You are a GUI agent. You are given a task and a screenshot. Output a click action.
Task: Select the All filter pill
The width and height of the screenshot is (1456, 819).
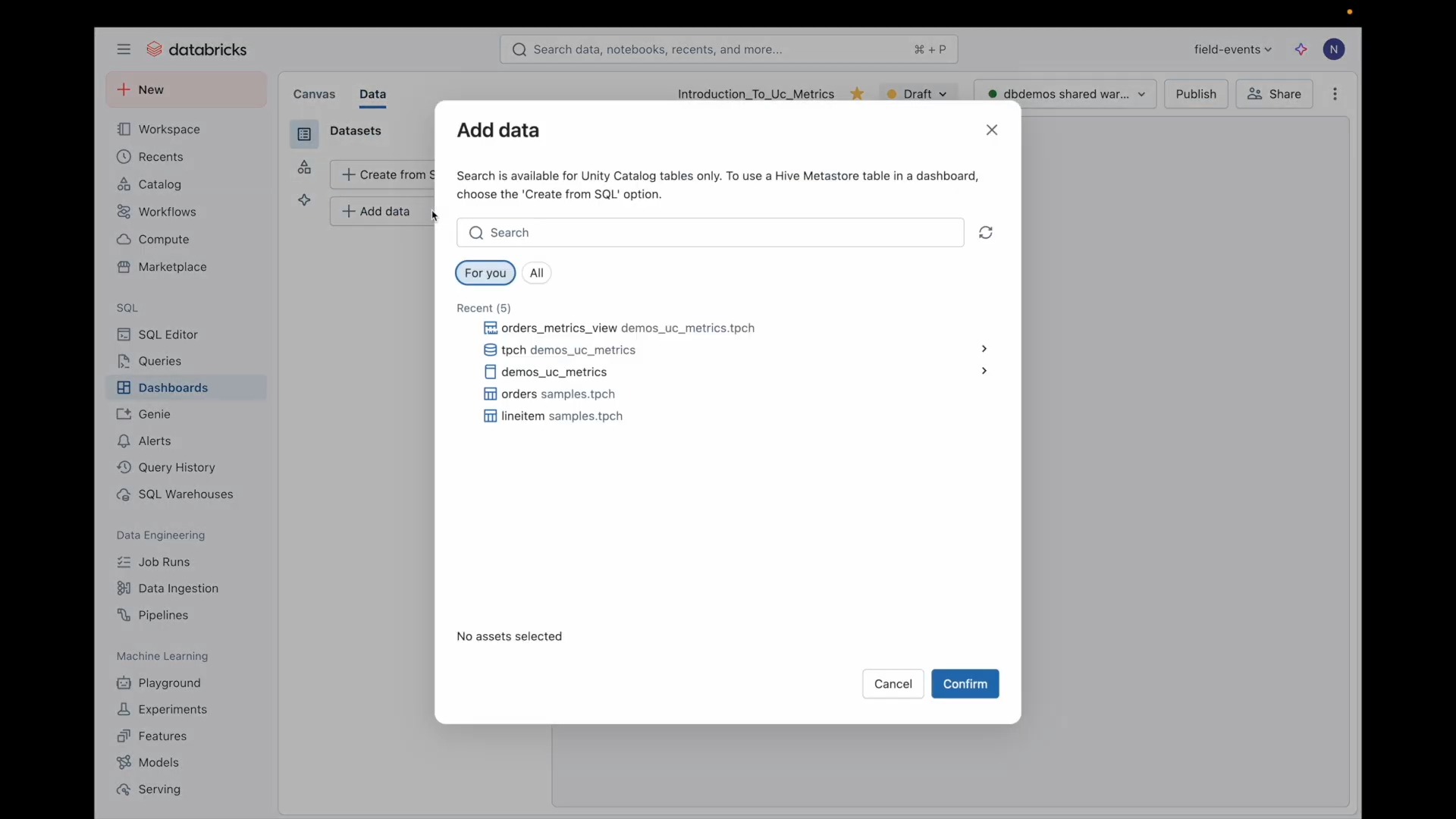click(537, 273)
